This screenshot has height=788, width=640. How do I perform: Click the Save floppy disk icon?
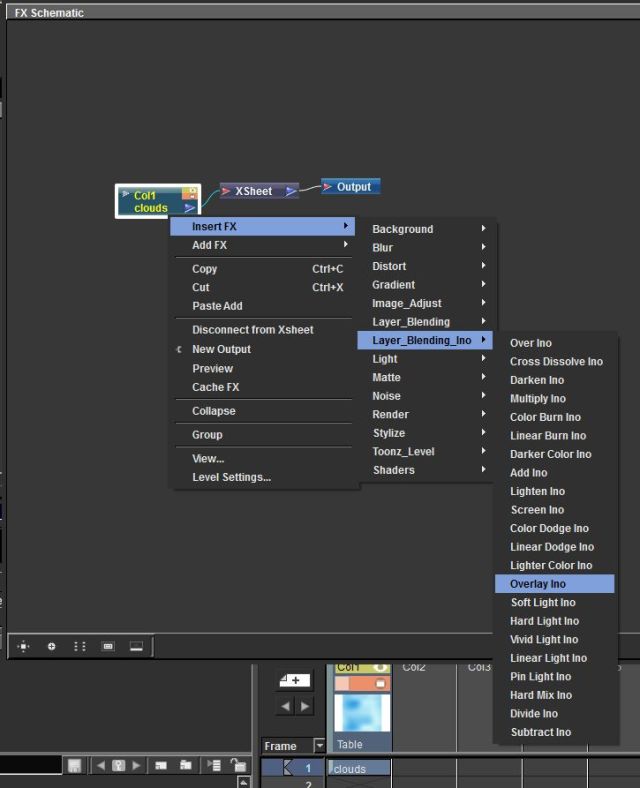click(x=74, y=766)
